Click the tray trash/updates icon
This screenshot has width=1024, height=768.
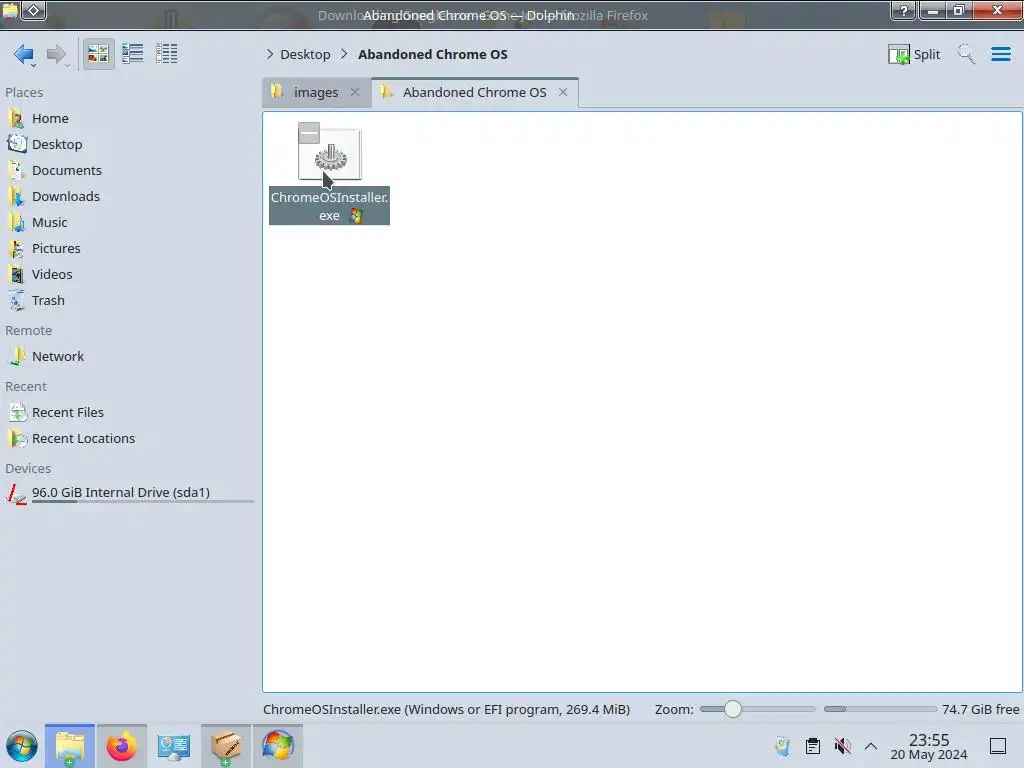(x=782, y=746)
